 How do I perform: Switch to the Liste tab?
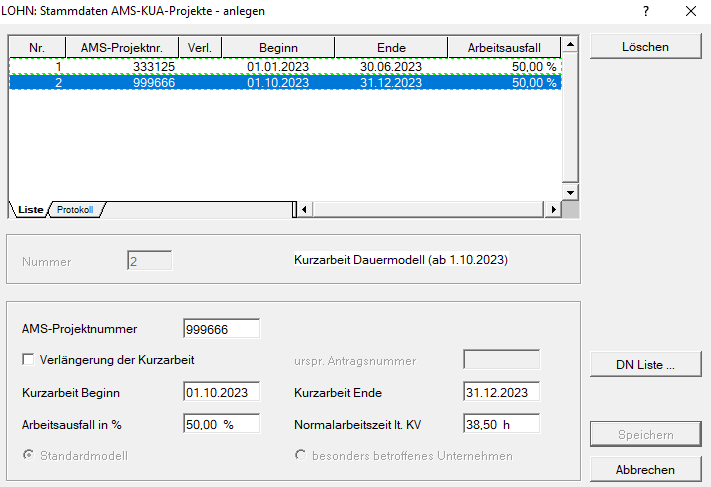pyautogui.click(x=30, y=210)
